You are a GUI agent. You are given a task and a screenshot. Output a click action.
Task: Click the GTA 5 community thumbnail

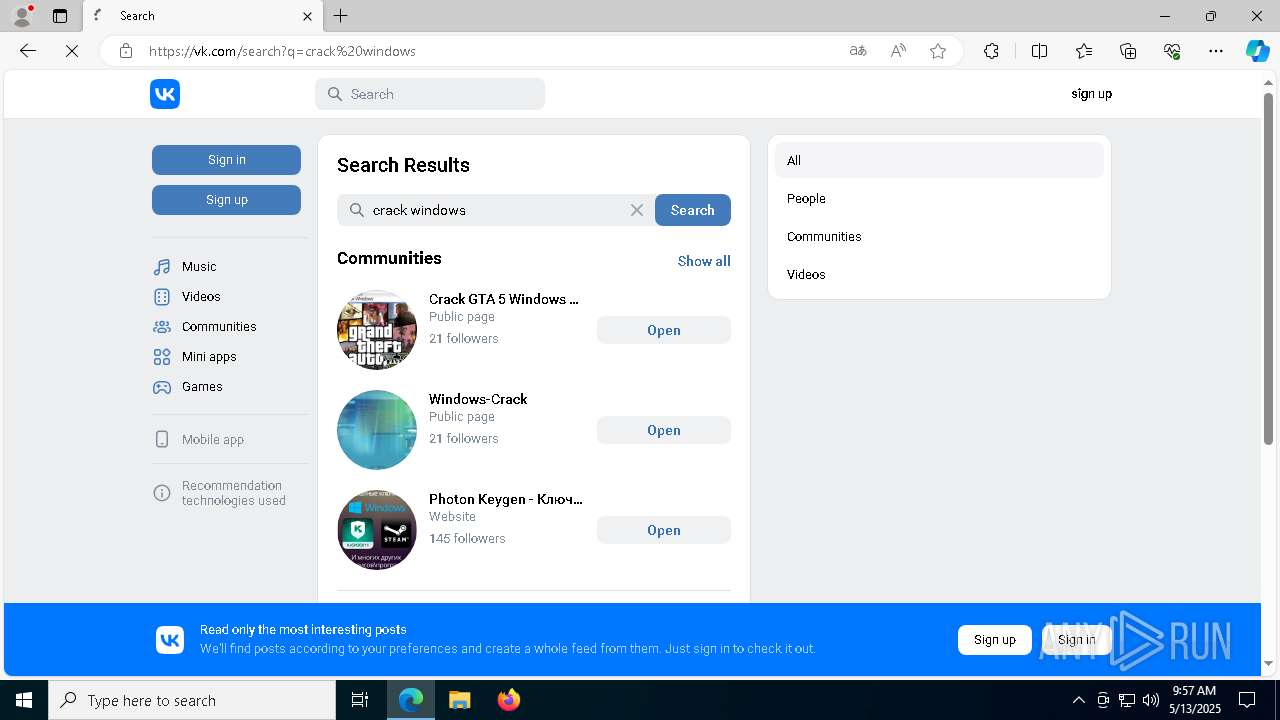pyautogui.click(x=377, y=330)
